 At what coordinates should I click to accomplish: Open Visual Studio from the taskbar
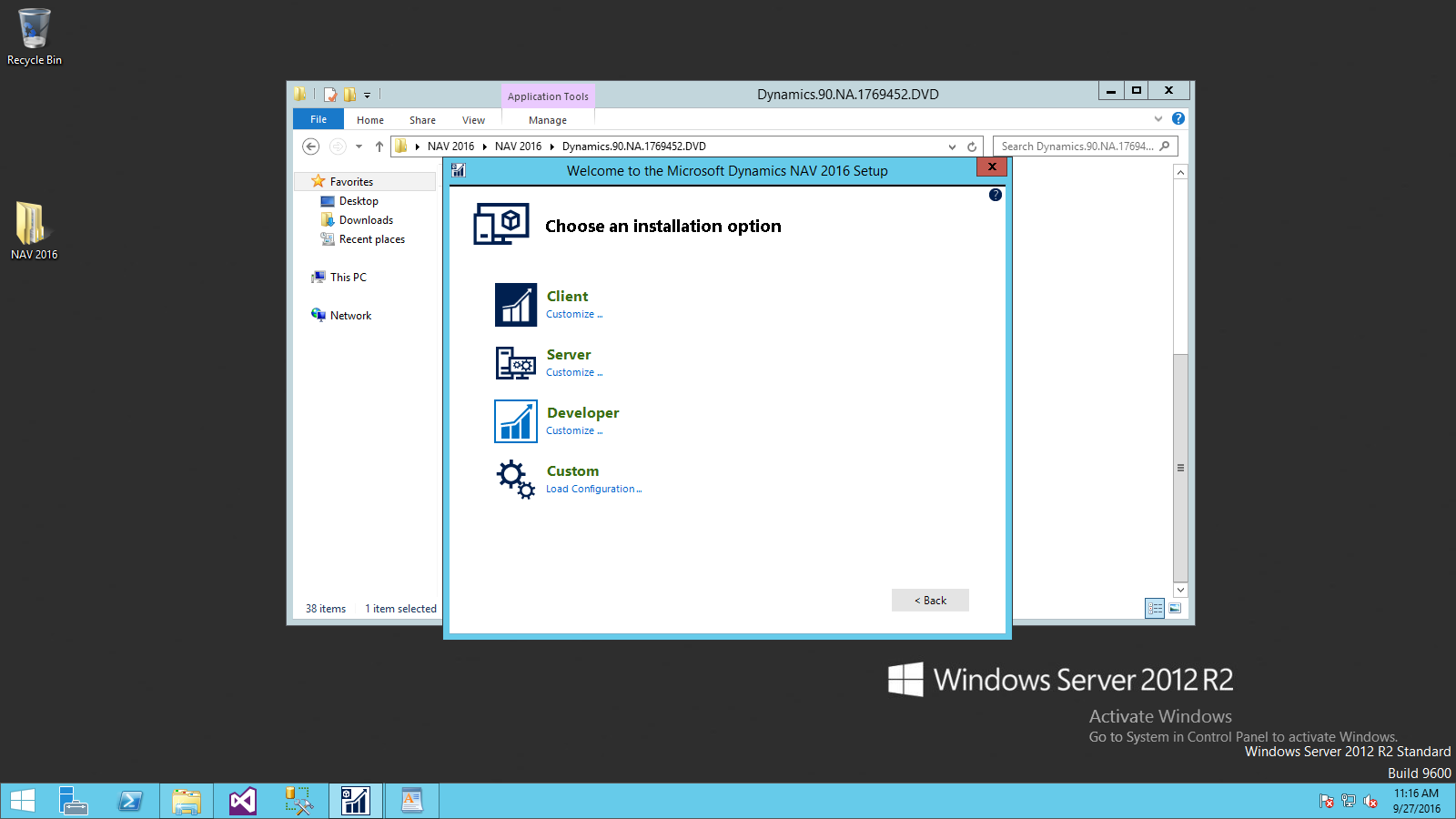click(242, 801)
